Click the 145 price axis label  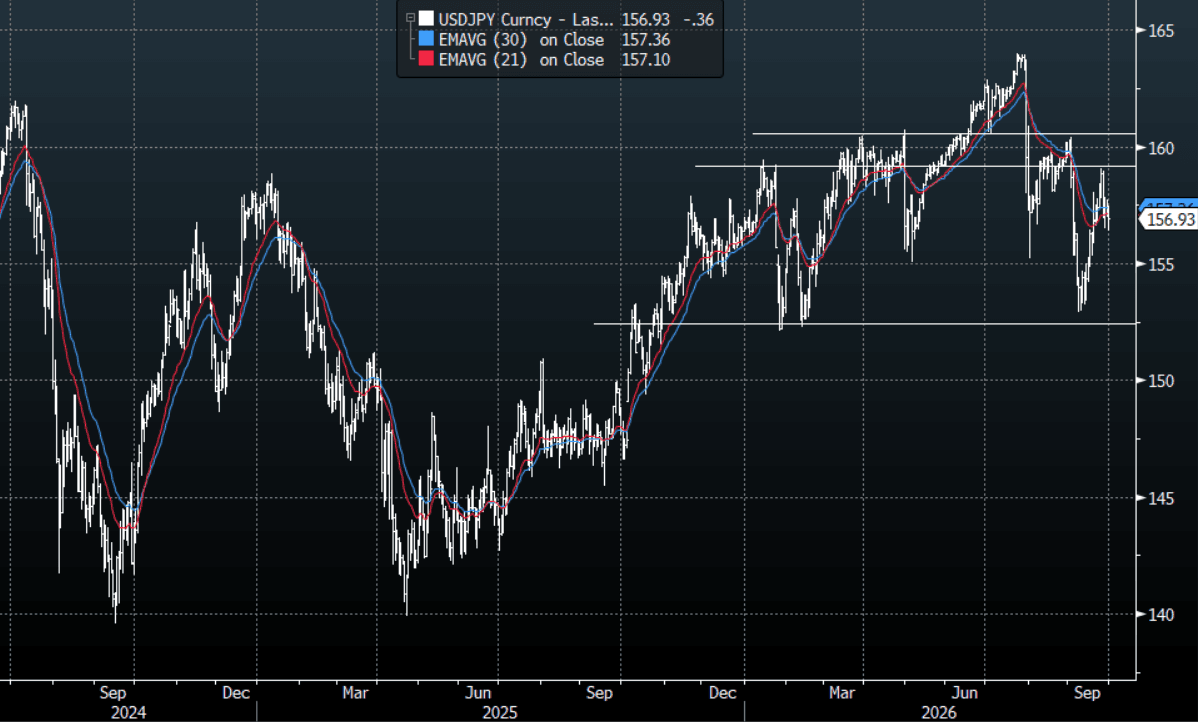(x=1161, y=498)
